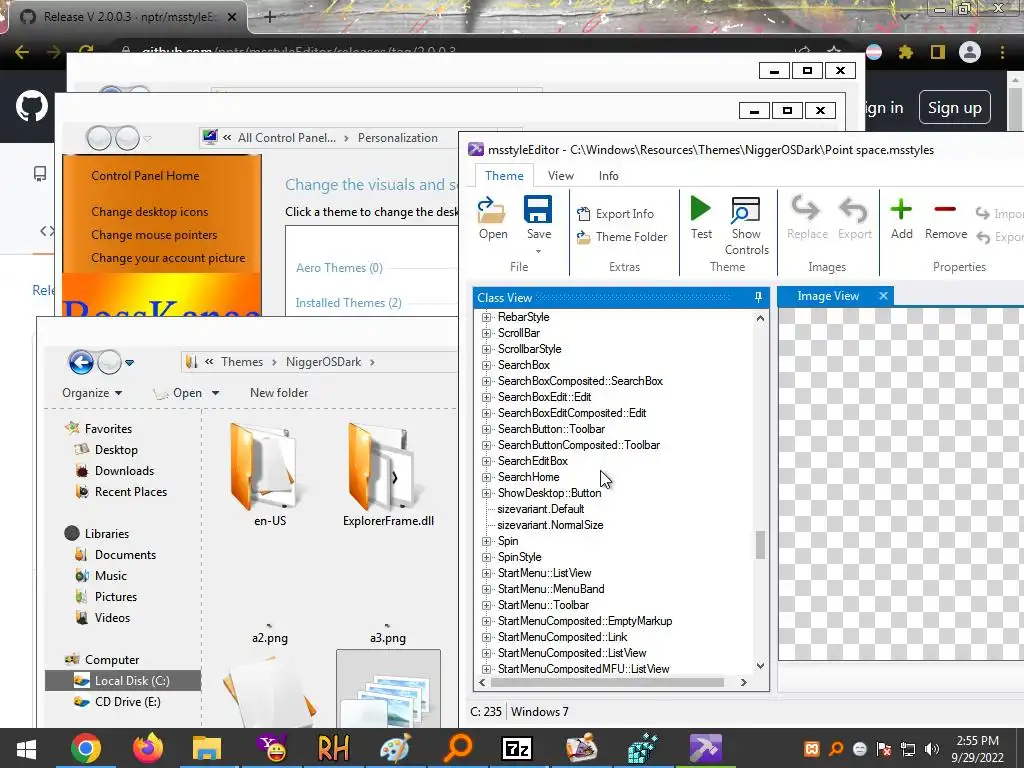The image size is (1024, 768).
Task: Select the Theme ribbon tab
Action: (x=504, y=176)
